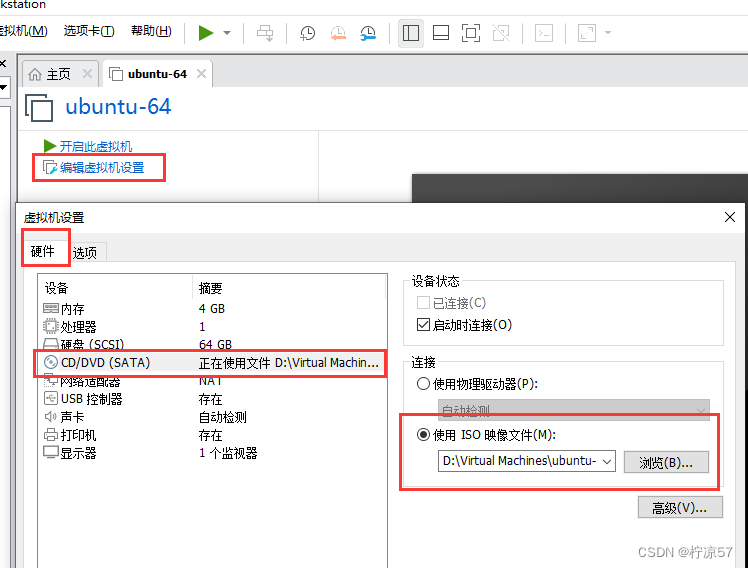Open the 虚拟机(M) menu

(24, 31)
